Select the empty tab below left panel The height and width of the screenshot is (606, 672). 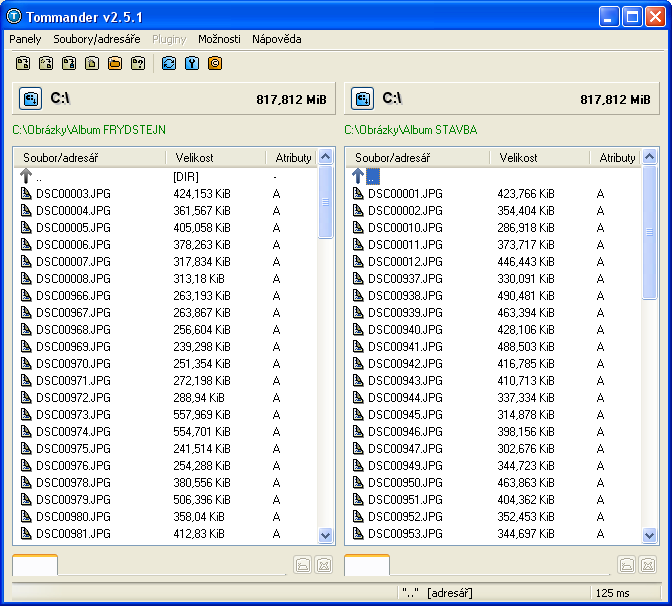click(x=35, y=565)
